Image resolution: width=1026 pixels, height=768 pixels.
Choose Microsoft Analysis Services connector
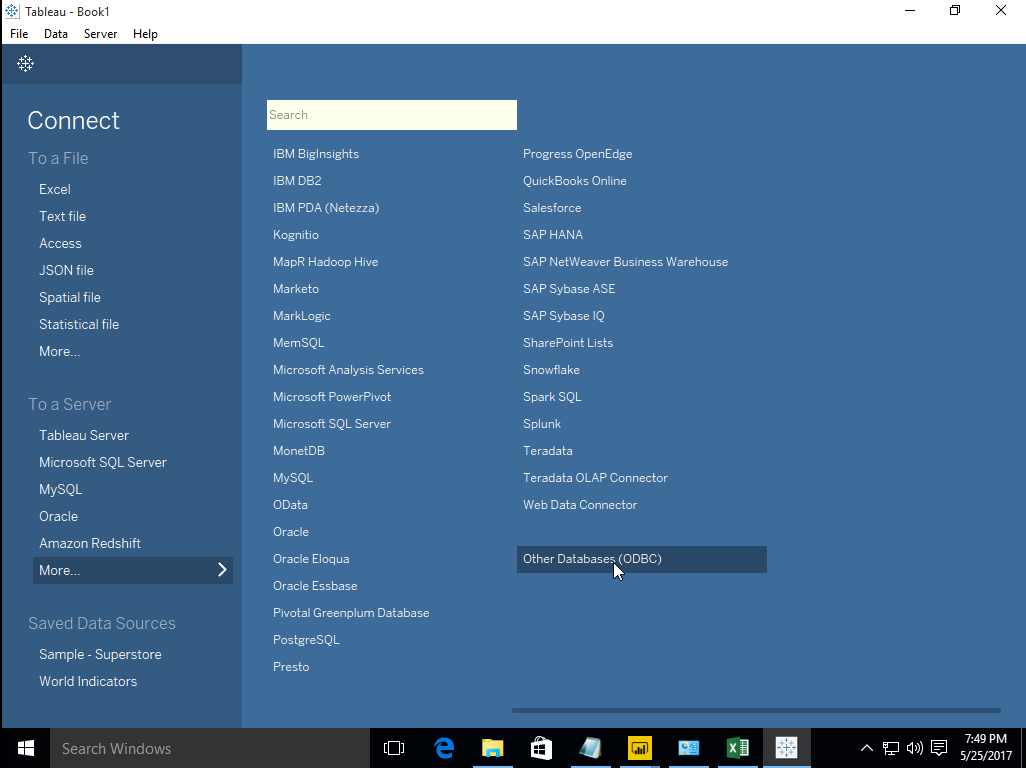(x=348, y=370)
